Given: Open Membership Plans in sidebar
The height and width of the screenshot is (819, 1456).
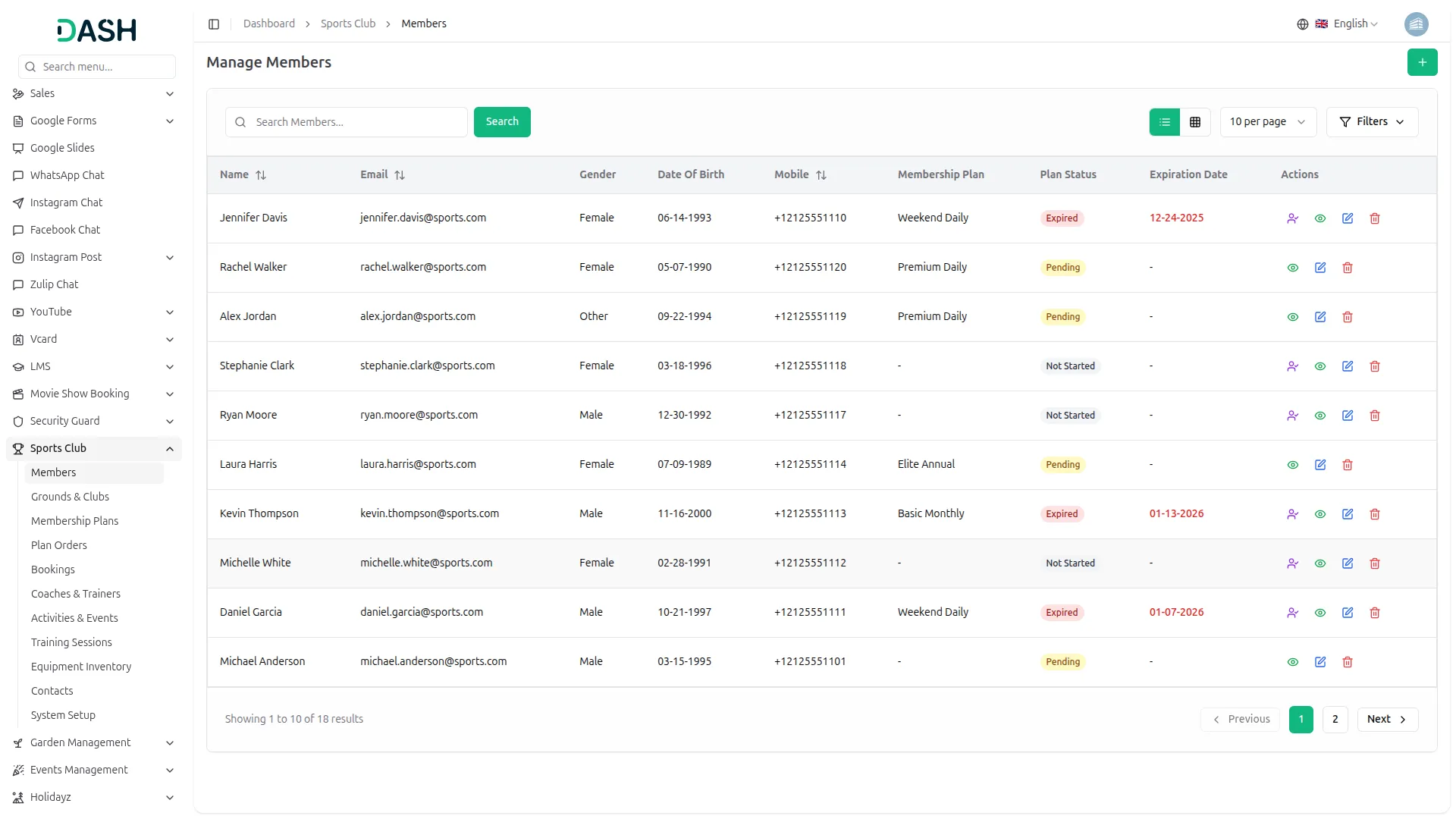Looking at the screenshot, I should [74, 521].
